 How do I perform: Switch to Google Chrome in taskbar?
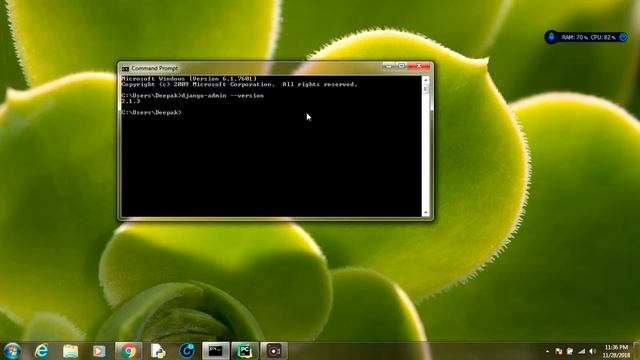pos(128,351)
